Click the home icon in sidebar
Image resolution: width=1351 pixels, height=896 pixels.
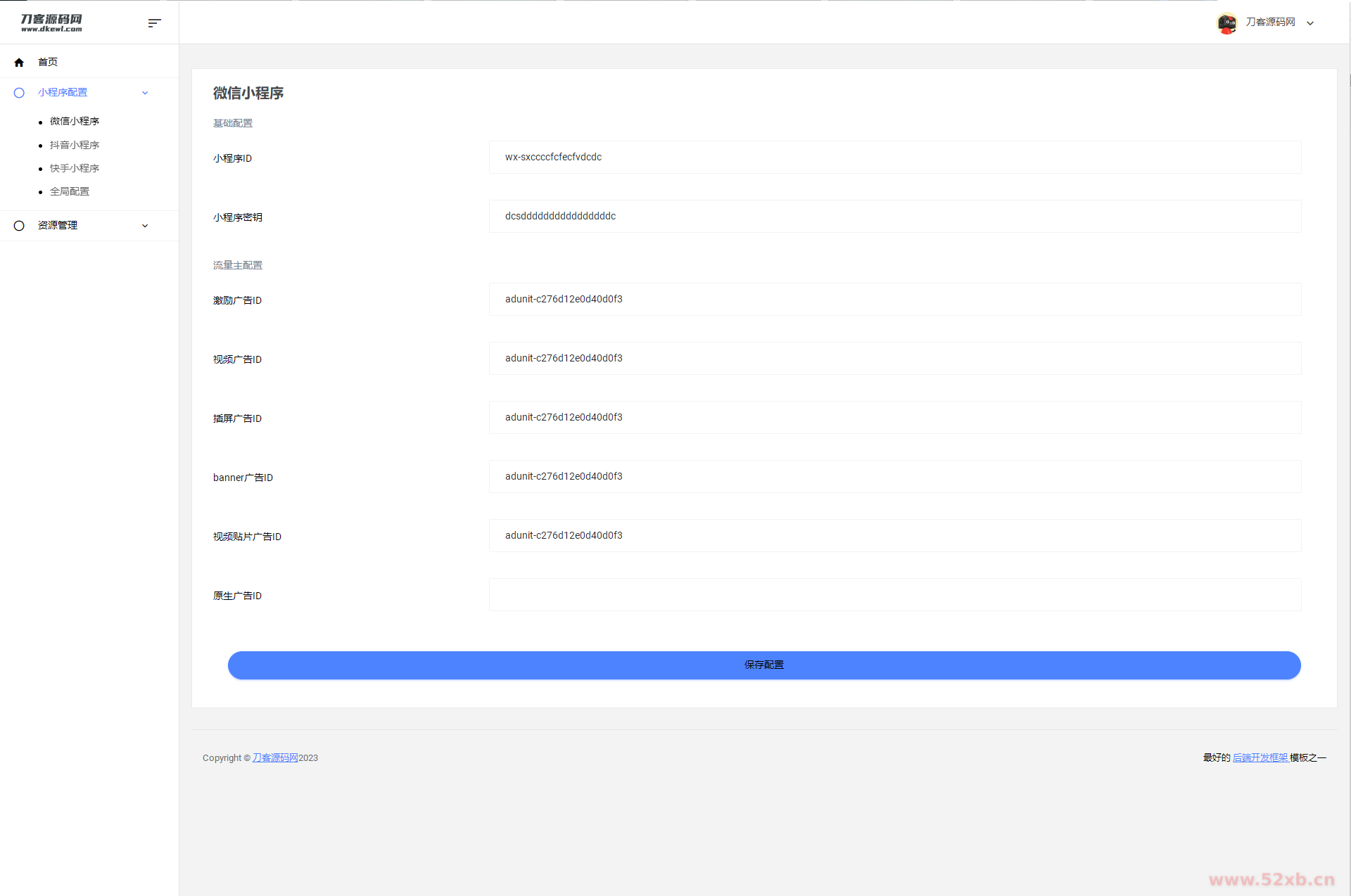tap(19, 63)
